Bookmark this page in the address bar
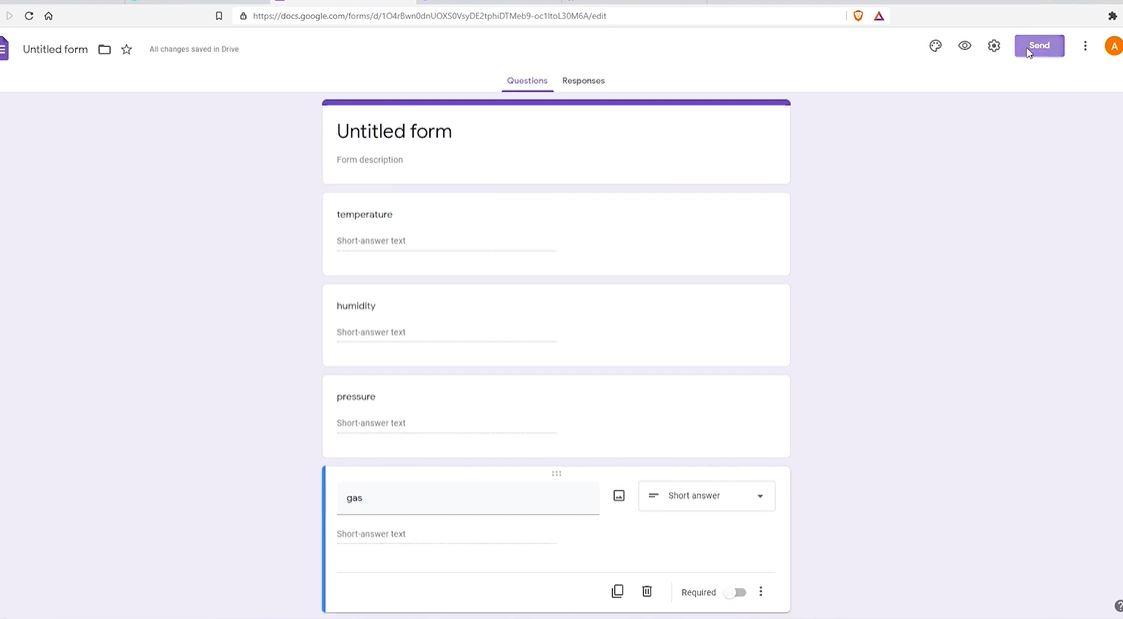Screen dimensions: 1123x619 tap(219, 16)
